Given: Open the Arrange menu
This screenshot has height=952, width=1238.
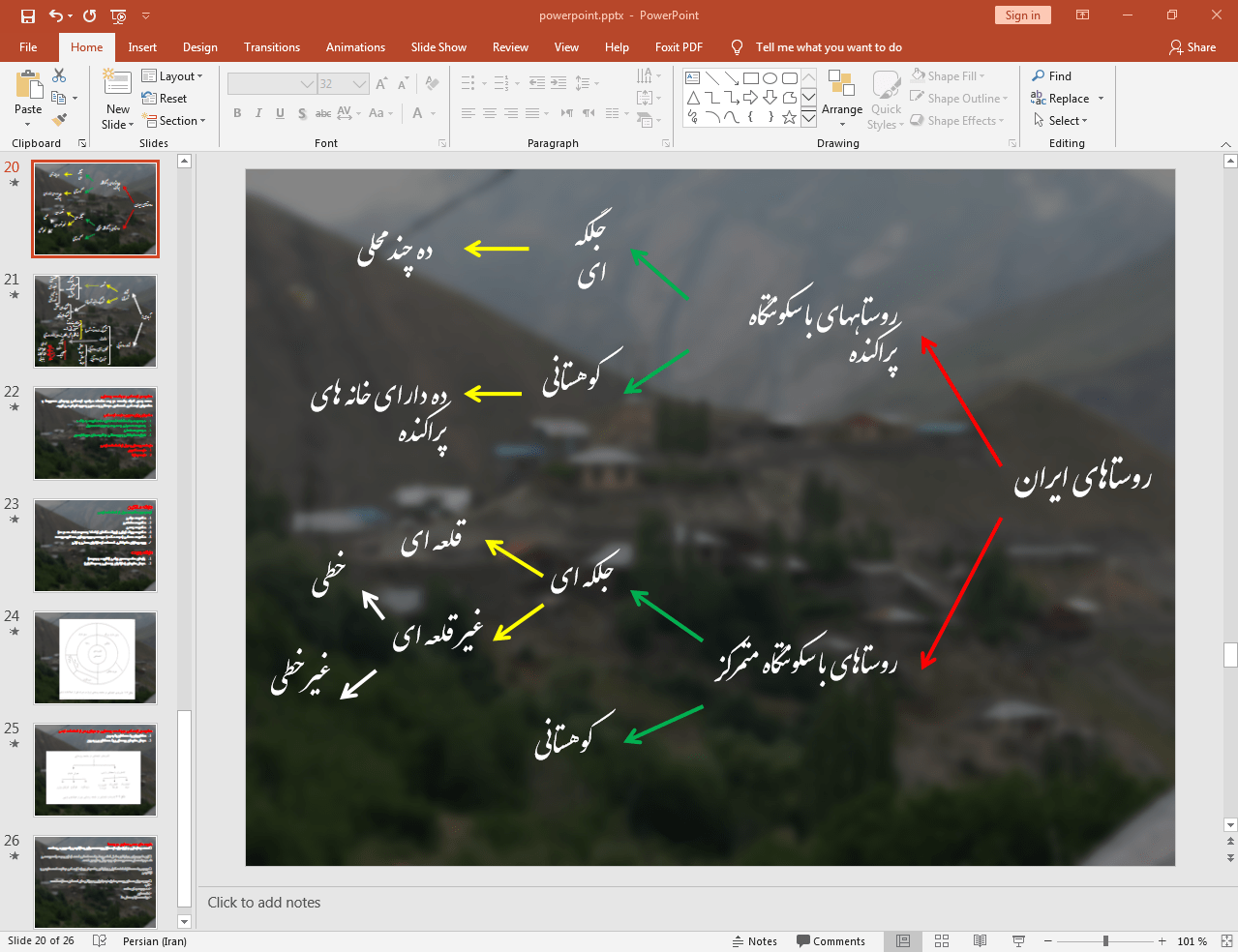Looking at the screenshot, I should point(842,99).
